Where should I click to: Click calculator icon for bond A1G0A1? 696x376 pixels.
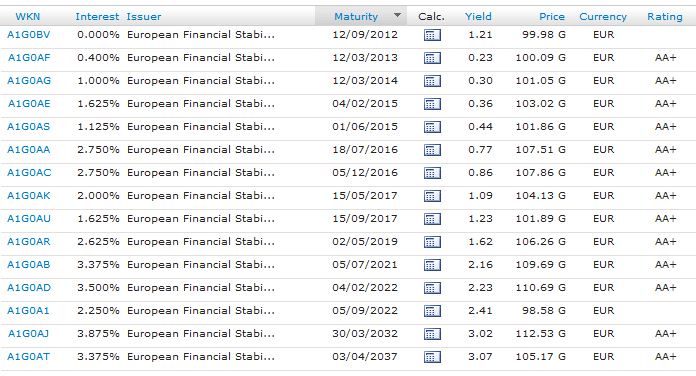coord(432,311)
